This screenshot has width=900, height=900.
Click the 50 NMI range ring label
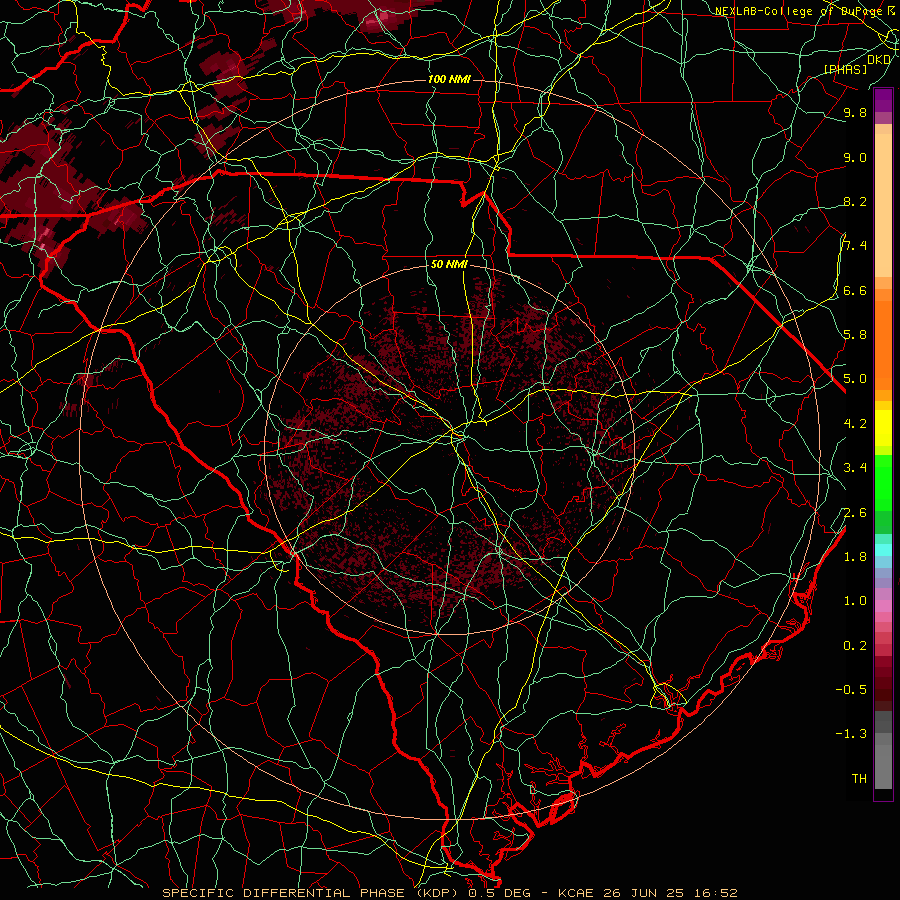pos(449,265)
